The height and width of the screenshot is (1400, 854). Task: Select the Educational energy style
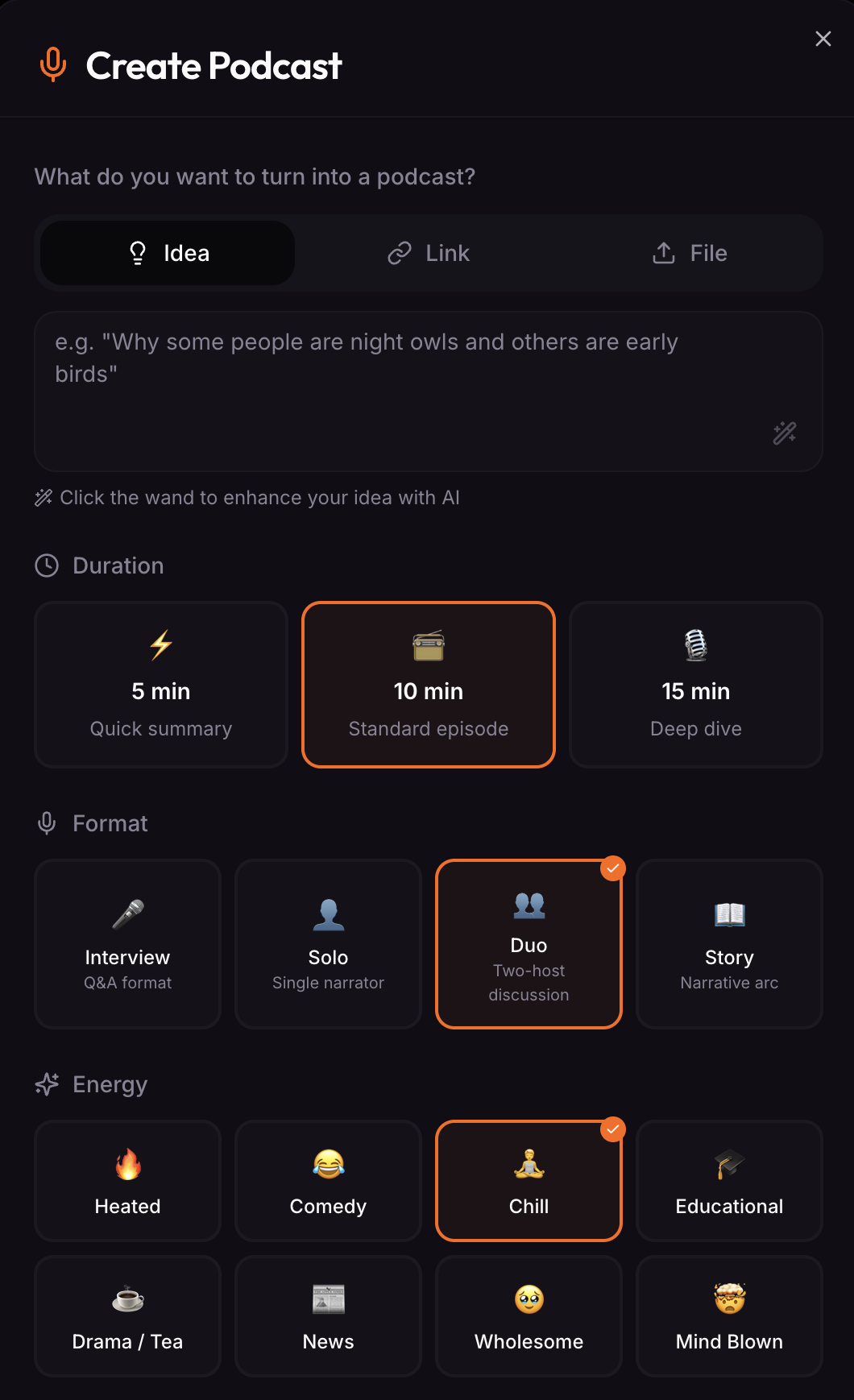click(x=728, y=1181)
